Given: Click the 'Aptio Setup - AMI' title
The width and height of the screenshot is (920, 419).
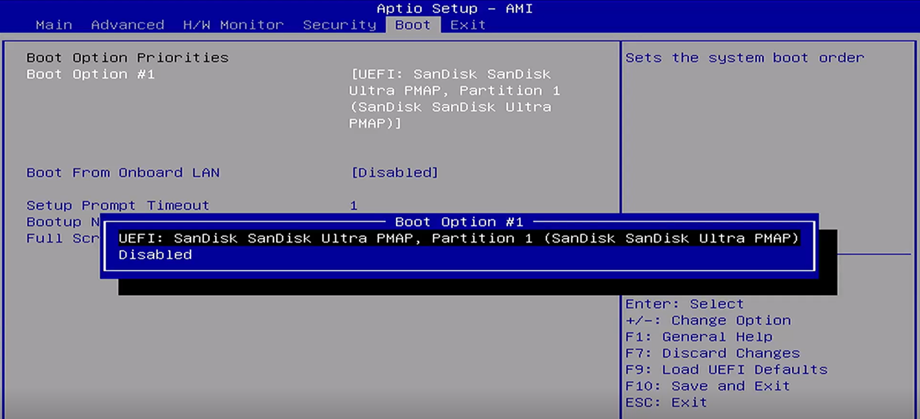Looking at the screenshot, I should click(x=454, y=8).
